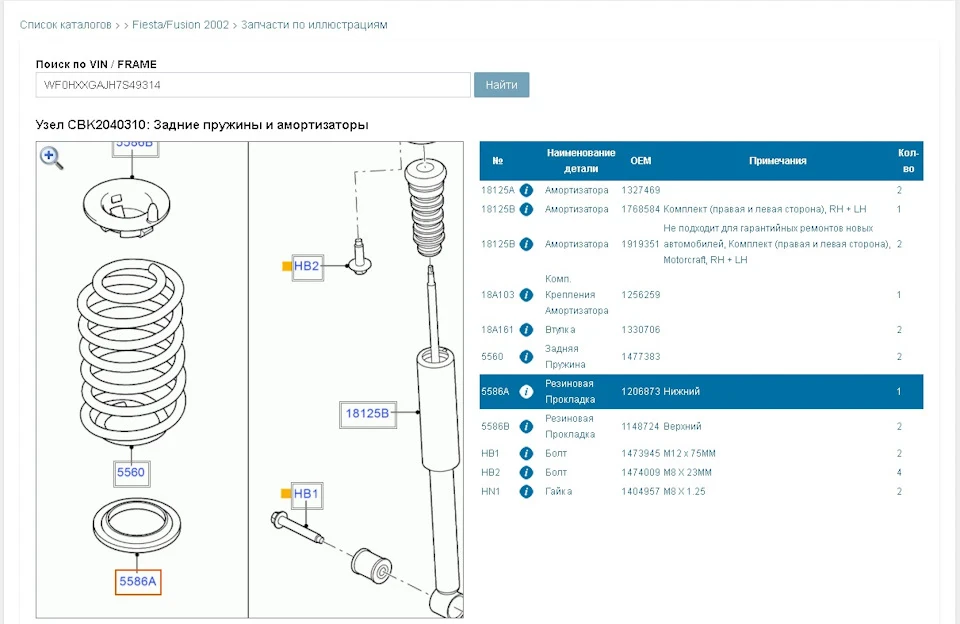This screenshot has height=624, width=960.
Task: Click the Верхний note
Action: (x=683, y=427)
